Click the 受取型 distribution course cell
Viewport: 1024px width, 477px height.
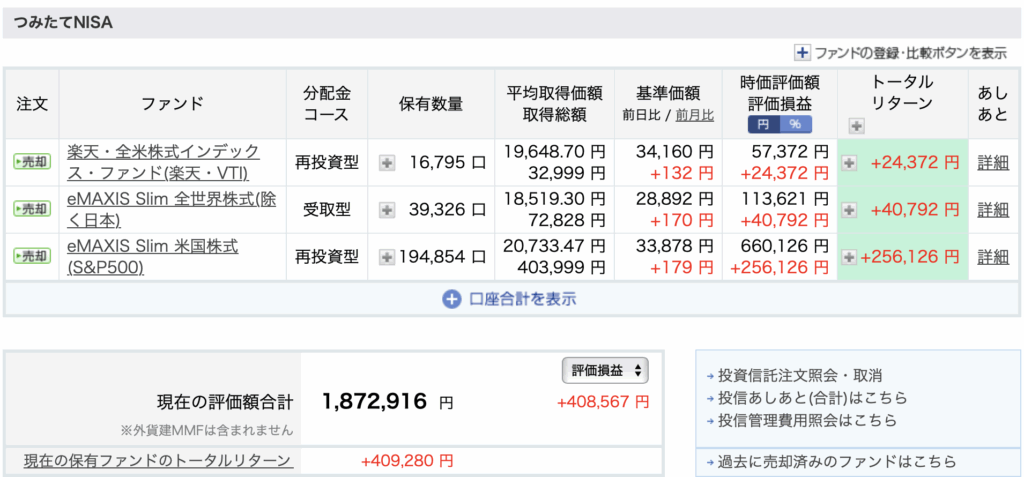(x=327, y=209)
